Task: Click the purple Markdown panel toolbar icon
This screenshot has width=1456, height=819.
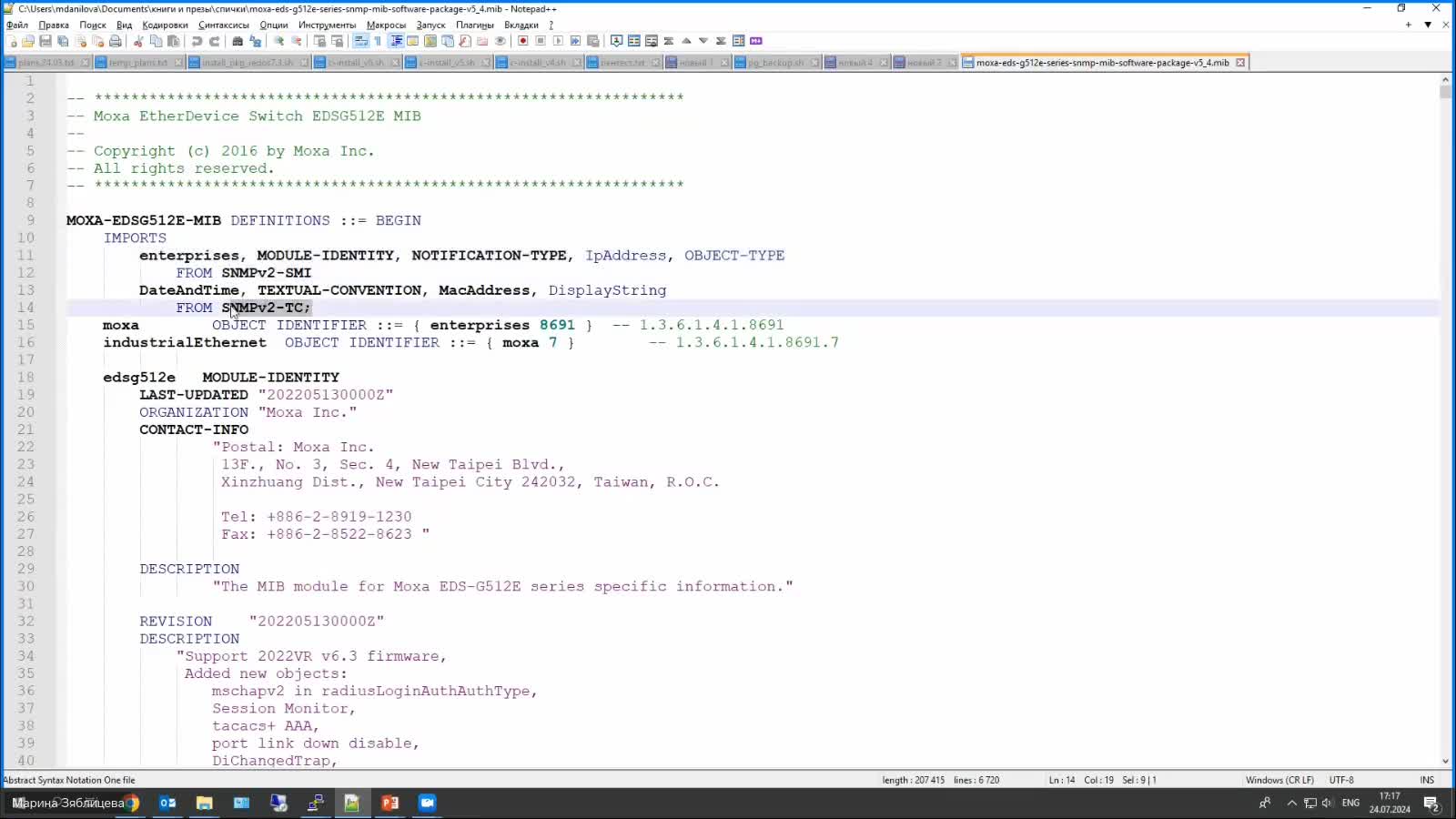Action: [x=756, y=41]
